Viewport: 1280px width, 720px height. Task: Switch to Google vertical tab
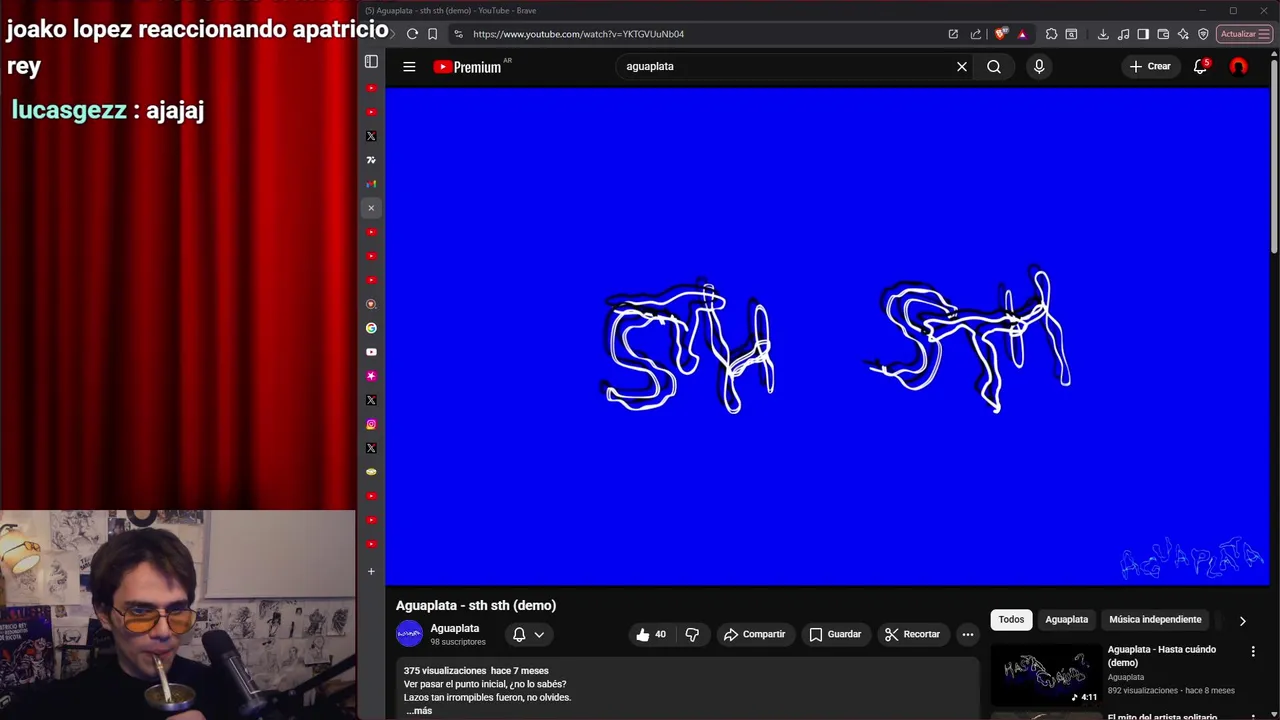pyautogui.click(x=371, y=328)
